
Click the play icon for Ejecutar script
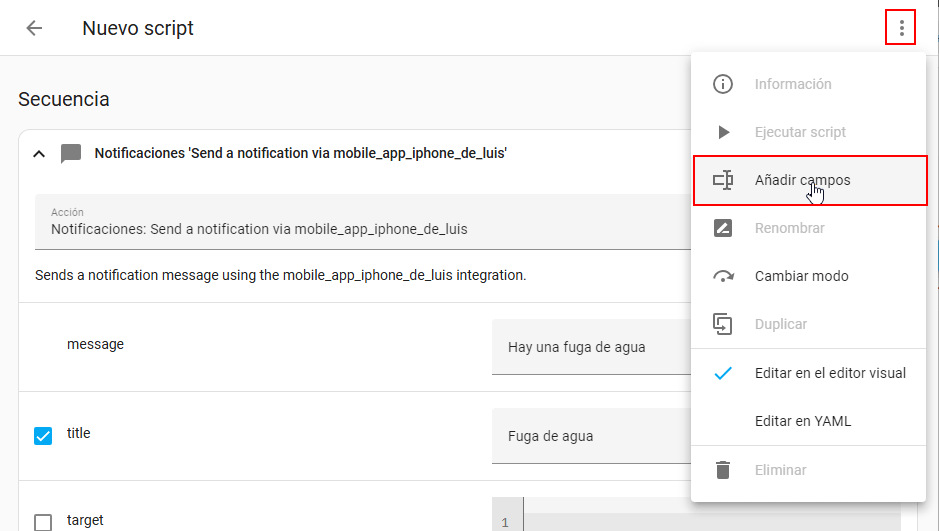[x=722, y=132]
